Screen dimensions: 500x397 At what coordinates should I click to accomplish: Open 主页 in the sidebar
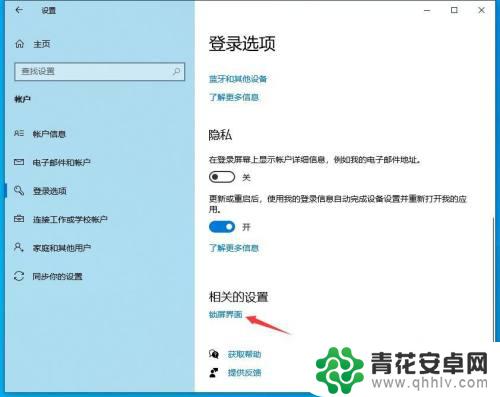[x=42, y=44]
